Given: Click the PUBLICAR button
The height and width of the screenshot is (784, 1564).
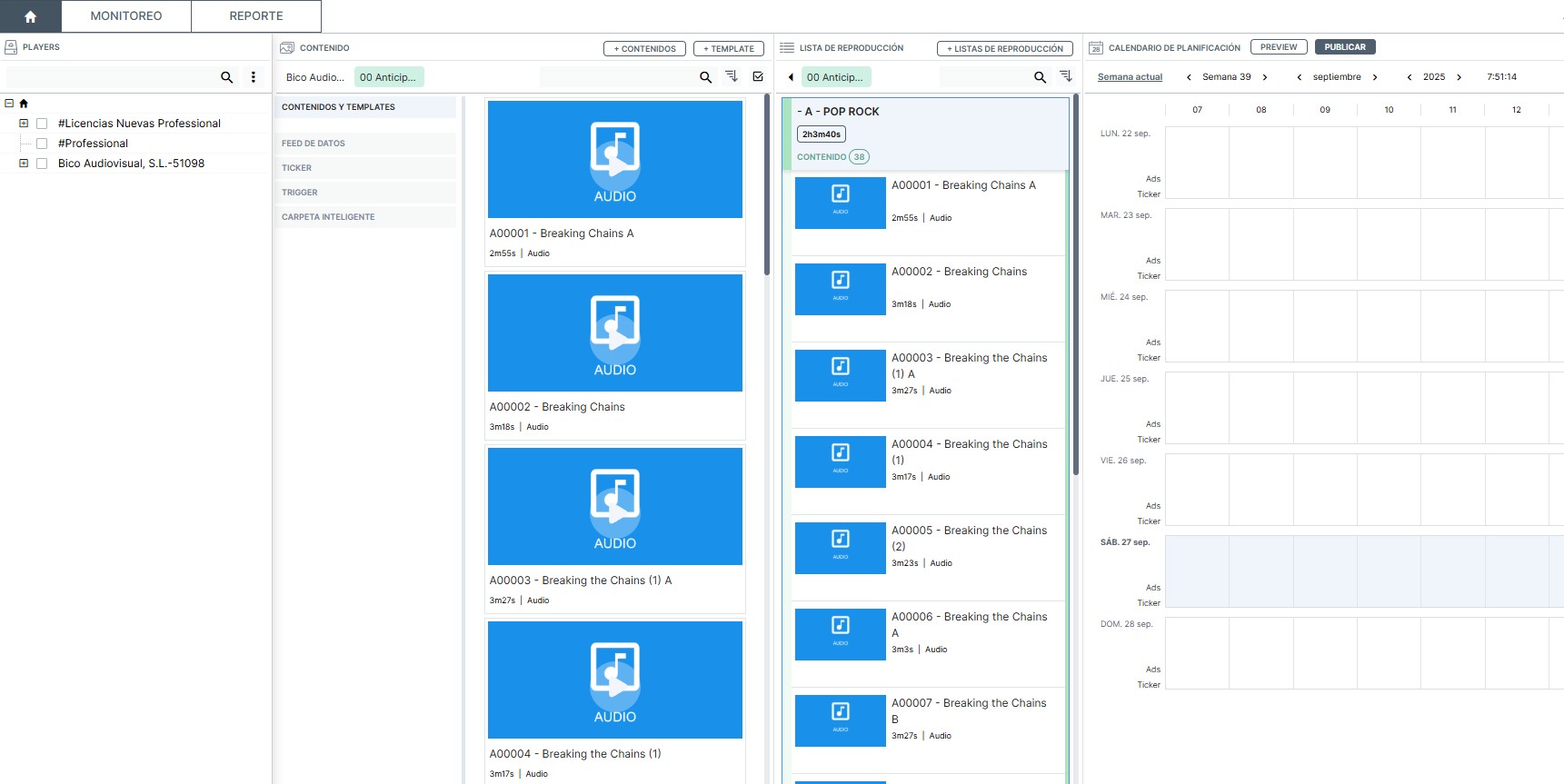Looking at the screenshot, I should tap(1344, 47).
